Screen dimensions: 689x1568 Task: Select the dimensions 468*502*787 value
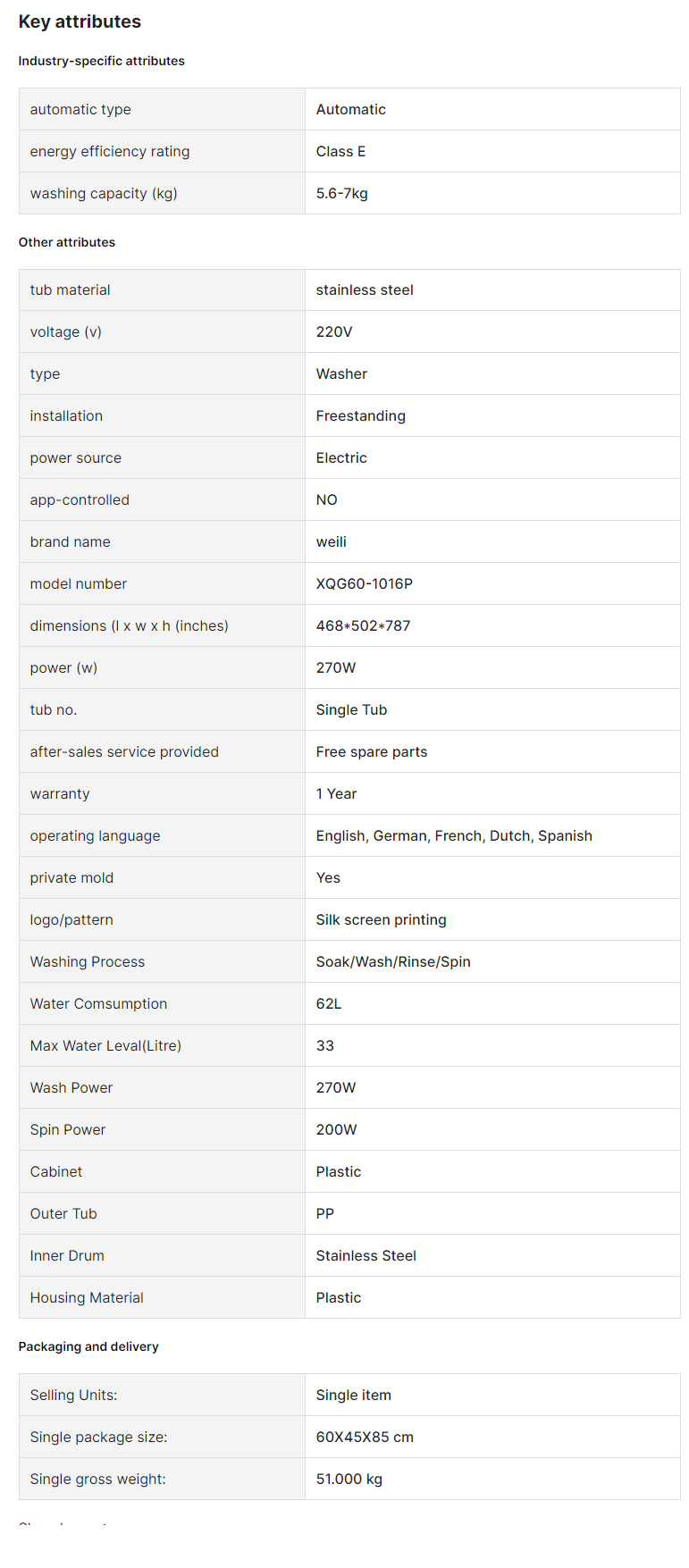(363, 625)
